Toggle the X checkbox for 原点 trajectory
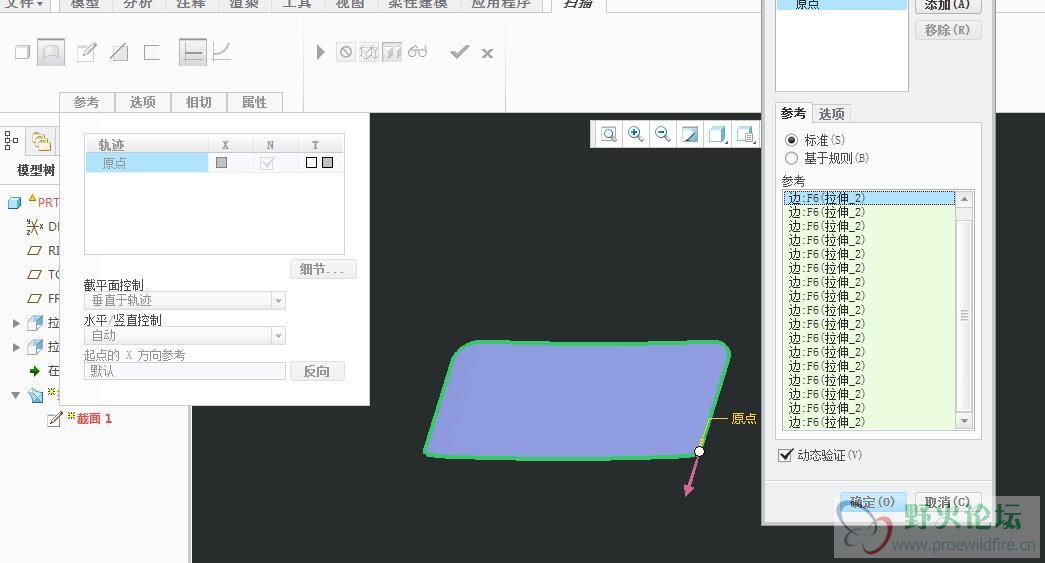This screenshot has height=563, width=1045. (221, 163)
